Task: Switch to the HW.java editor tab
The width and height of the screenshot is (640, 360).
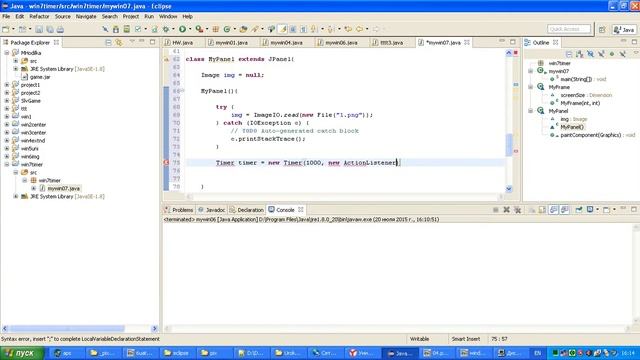Action: click(182, 42)
